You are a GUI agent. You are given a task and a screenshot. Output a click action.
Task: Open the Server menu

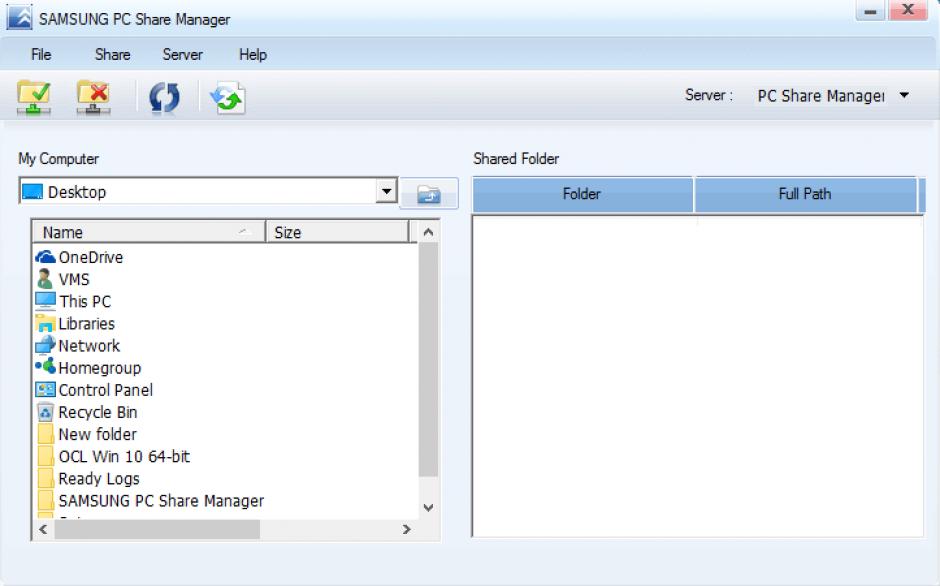coord(182,55)
